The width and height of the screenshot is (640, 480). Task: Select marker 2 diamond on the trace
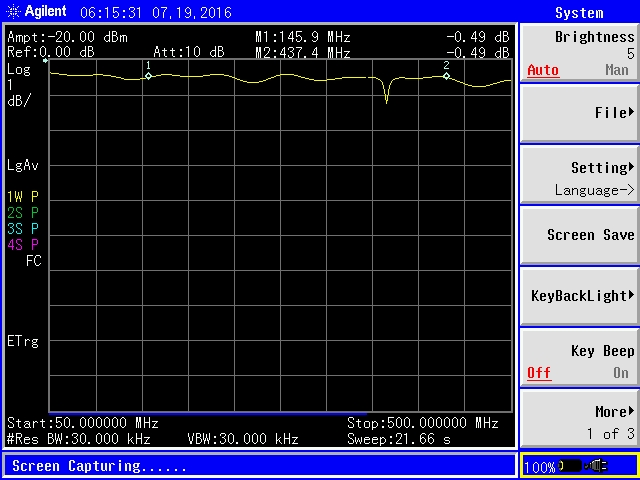pyautogui.click(x=447, y=75)
